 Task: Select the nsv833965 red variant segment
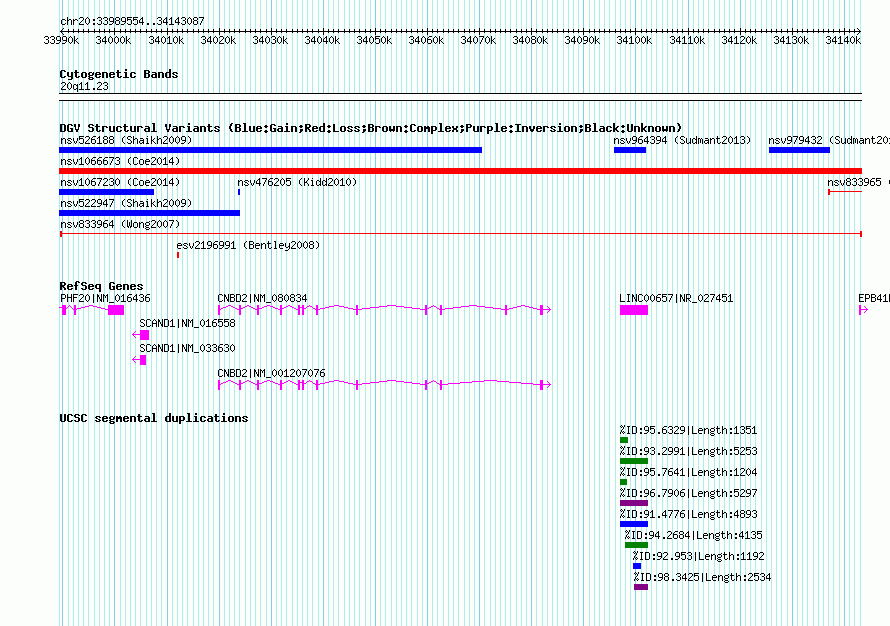(845, 192)
